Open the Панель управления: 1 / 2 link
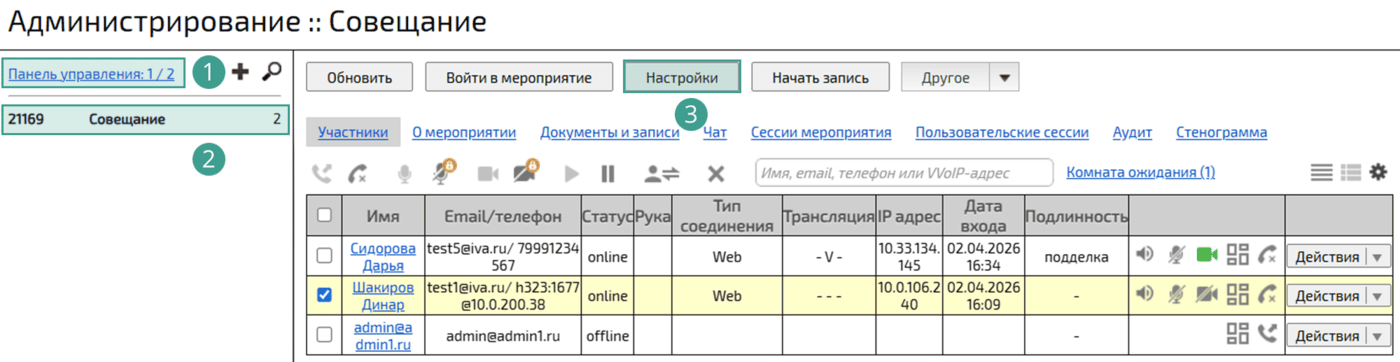This screenshot has width=1400, height=362. (x=91, y=73)
